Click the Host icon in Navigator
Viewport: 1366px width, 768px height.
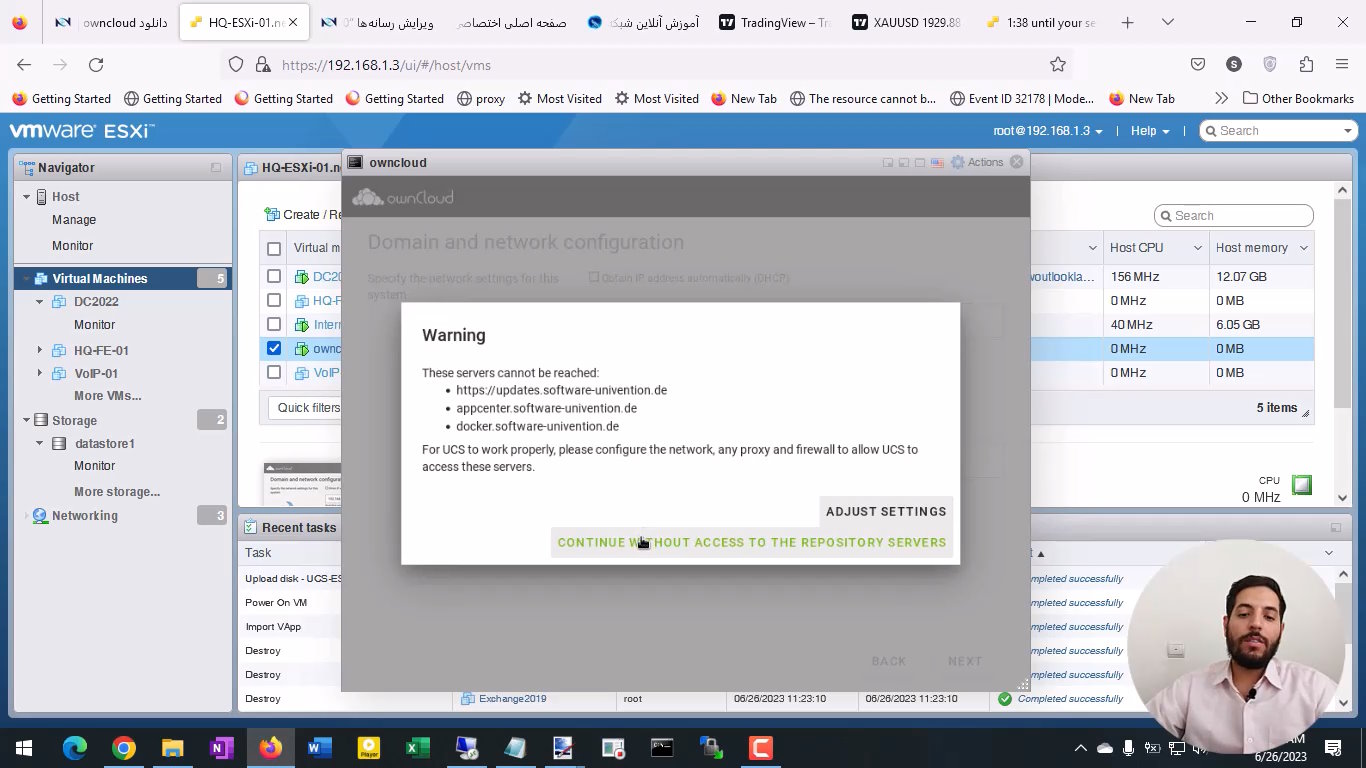point(42,197)
